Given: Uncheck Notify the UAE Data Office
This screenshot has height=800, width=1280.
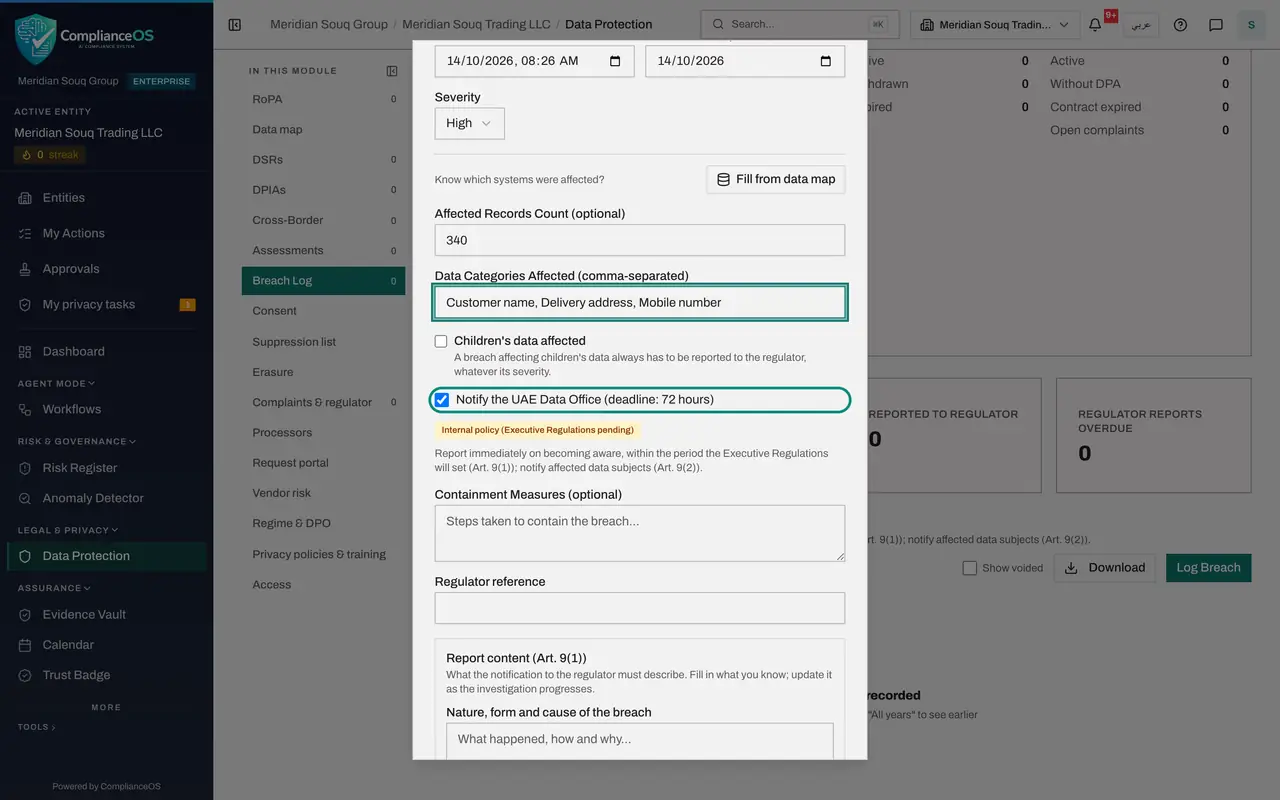Looking at the screenshot, I should [x=442, y=400].
